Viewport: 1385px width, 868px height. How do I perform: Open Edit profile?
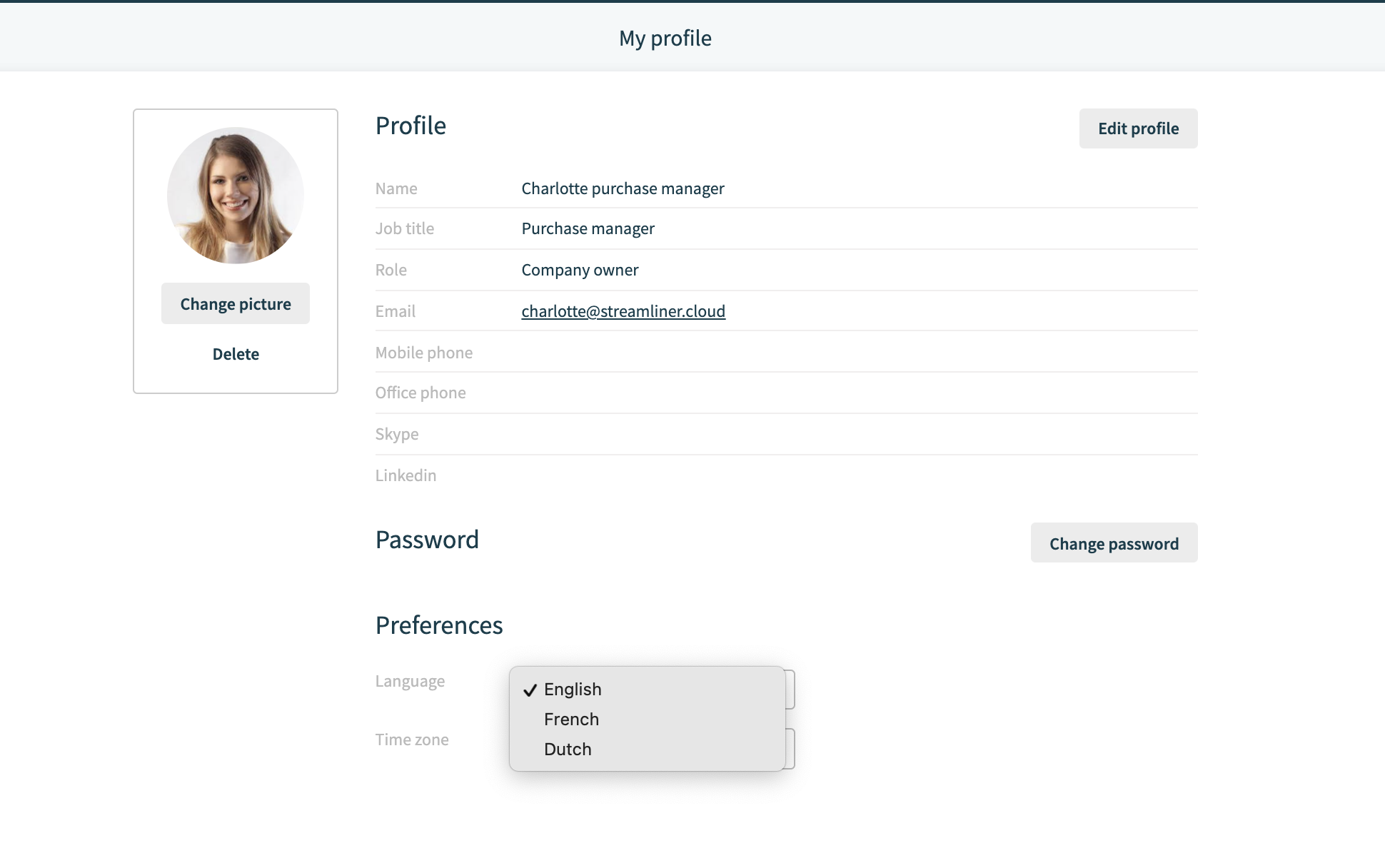(1138, 128)
